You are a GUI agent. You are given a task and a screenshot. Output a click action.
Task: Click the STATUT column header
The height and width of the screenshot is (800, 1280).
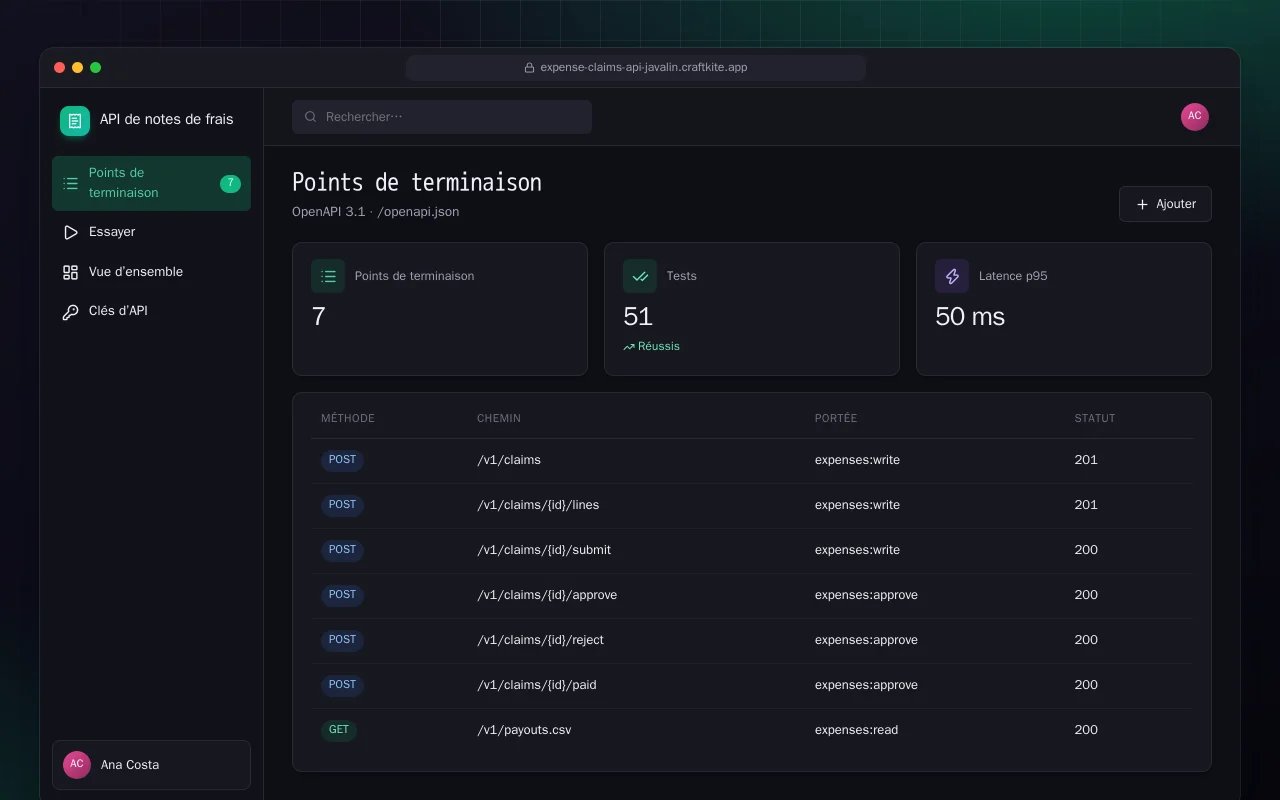(1095, 418)
